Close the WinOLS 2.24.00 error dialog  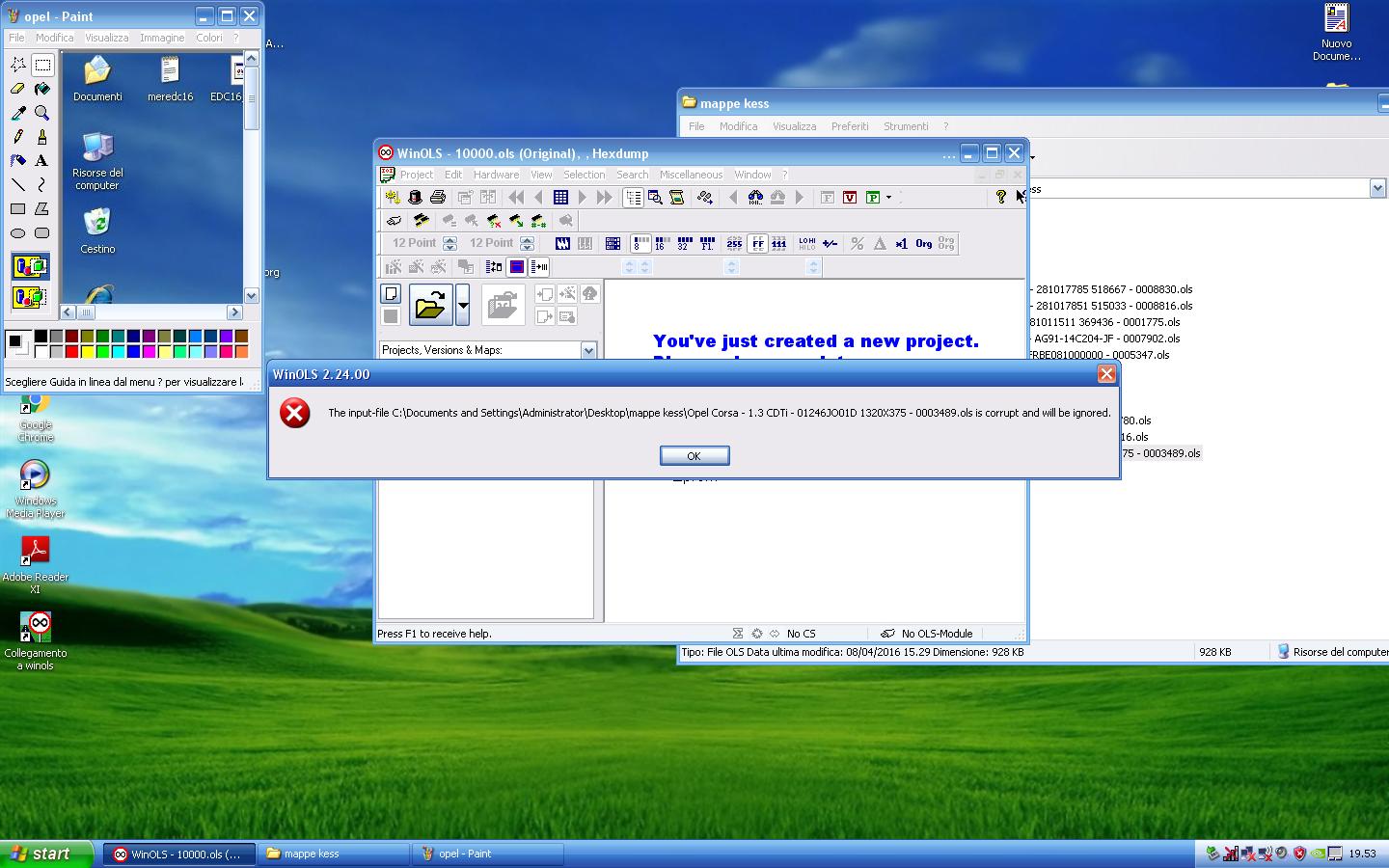[x=1106, y=374]
